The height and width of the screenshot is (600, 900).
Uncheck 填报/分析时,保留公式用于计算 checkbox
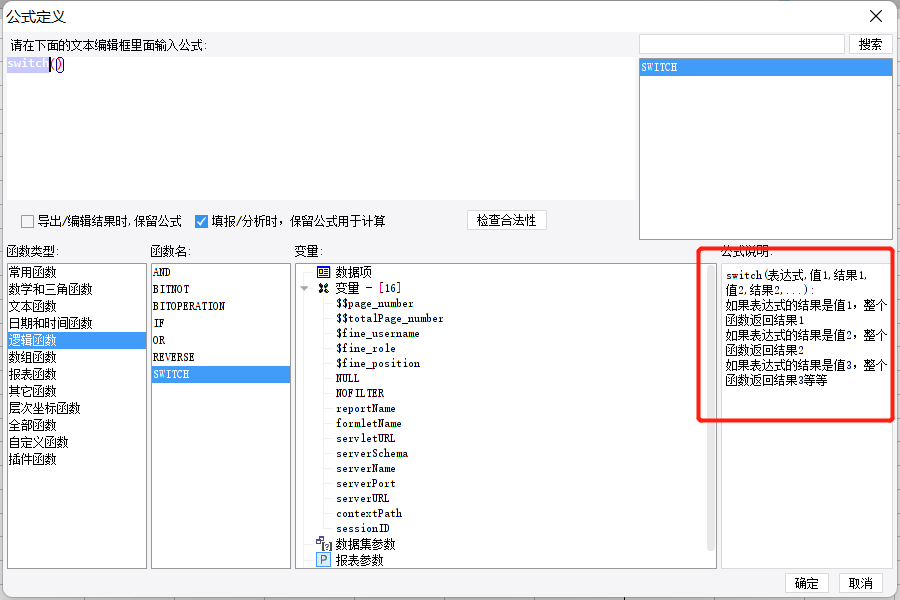click(x=201, y=222)
